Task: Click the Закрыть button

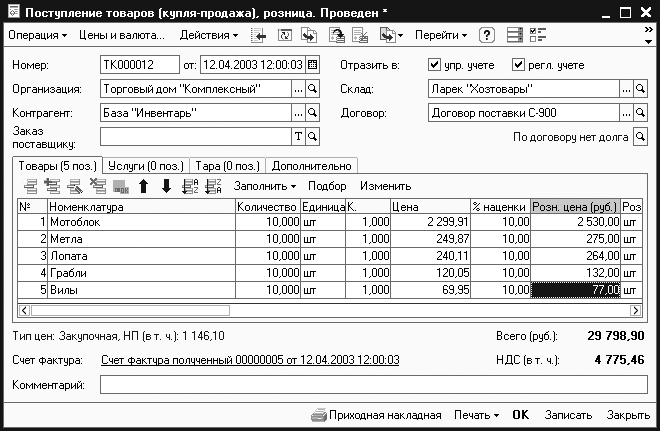Action: [628, 415]
